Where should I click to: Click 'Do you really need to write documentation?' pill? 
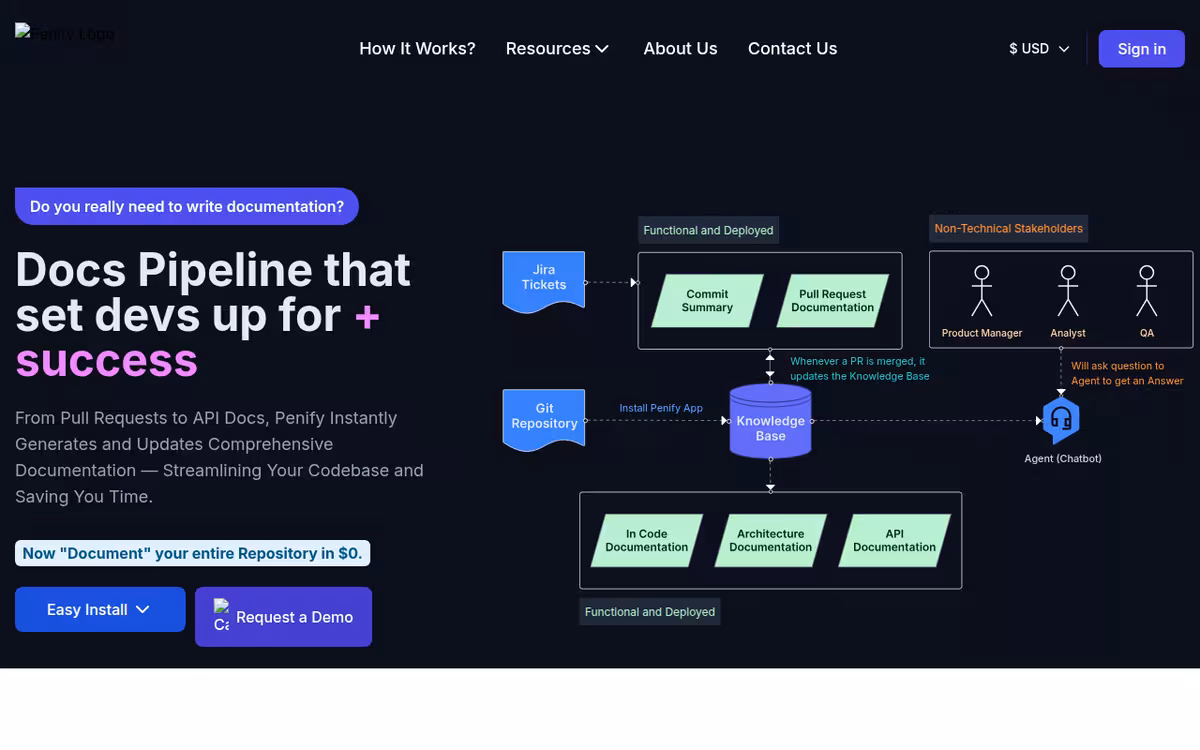(187, 206)
